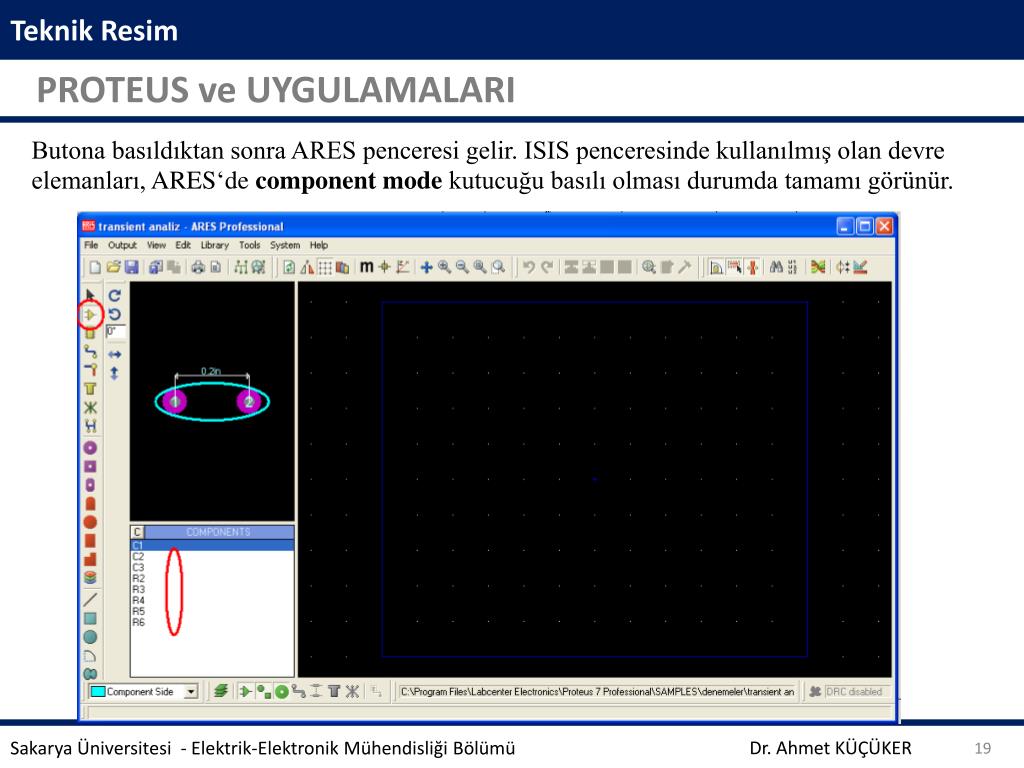
Task: Select the DIL pad tool
Action: point(90,485)
